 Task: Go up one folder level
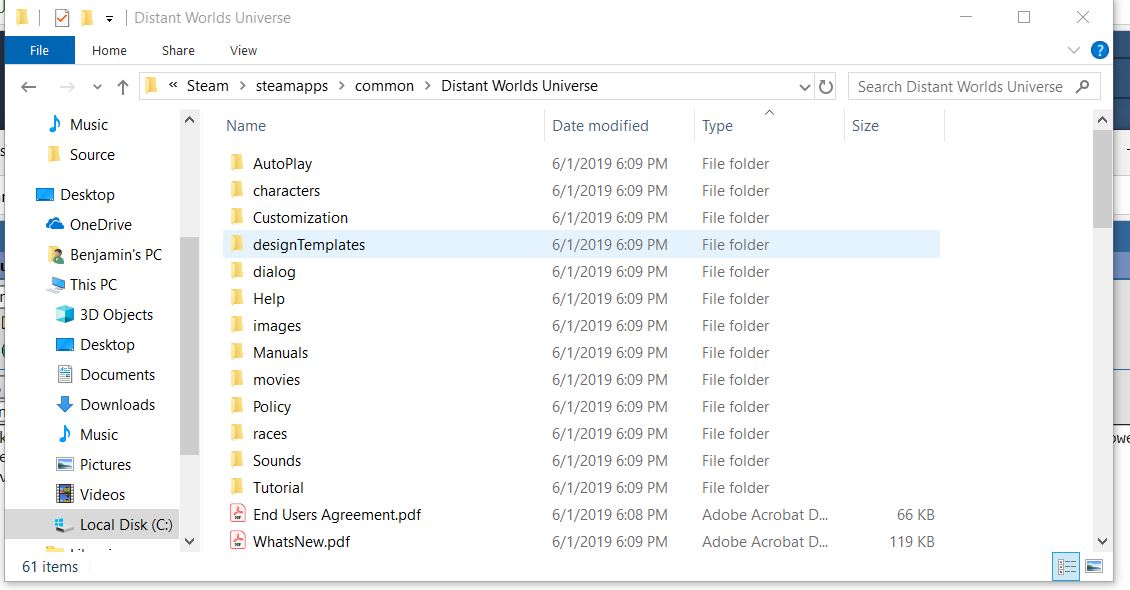123,87
